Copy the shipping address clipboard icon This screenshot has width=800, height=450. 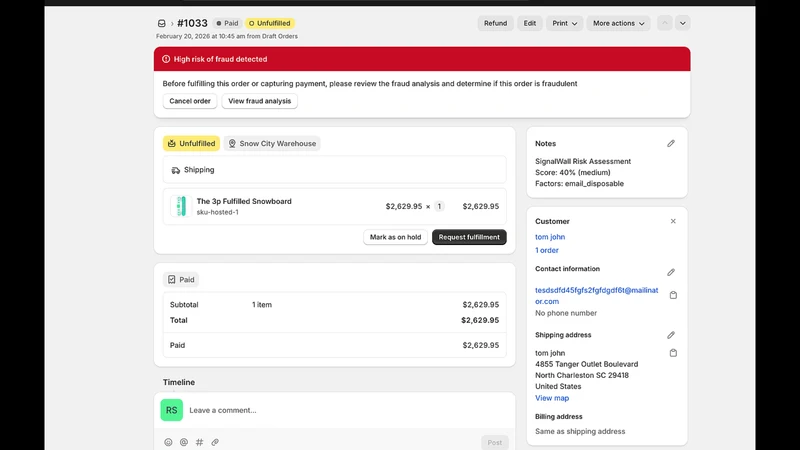click(x=673, y=353)
